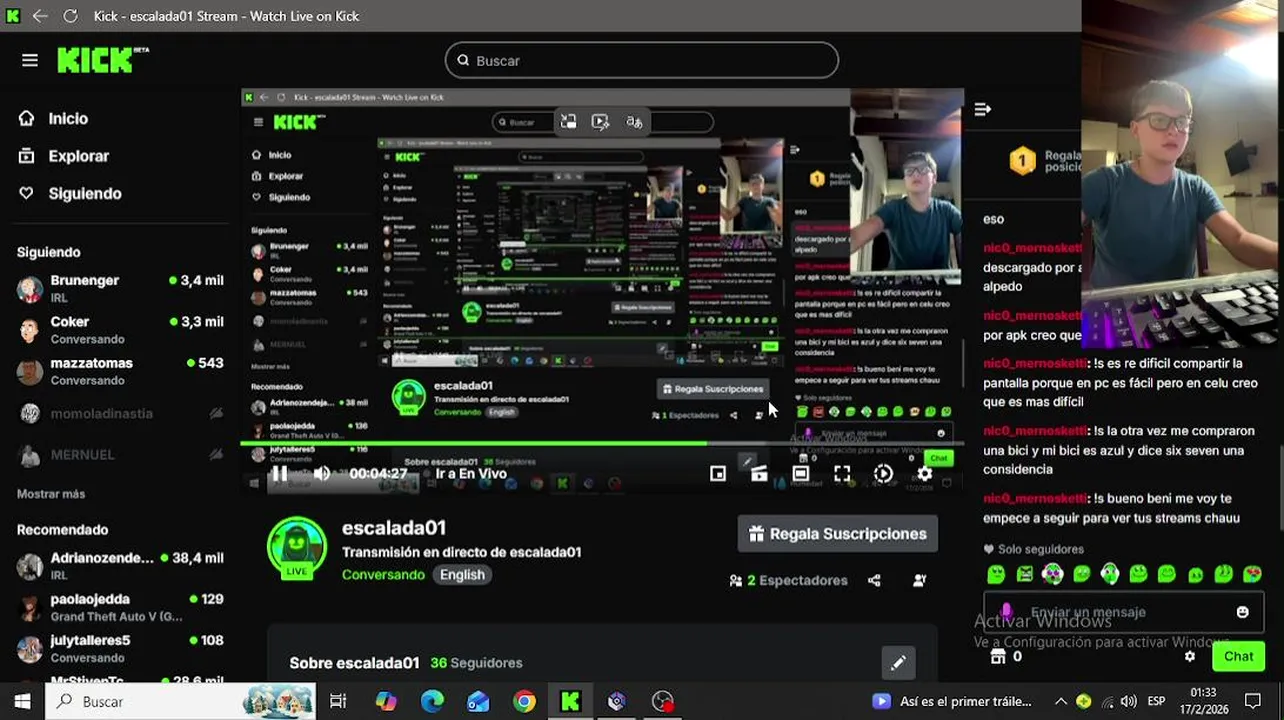The height and width of the screenshot is (720, 1284).
Task: Click the English language tag
Action: (x=462, y=575)
